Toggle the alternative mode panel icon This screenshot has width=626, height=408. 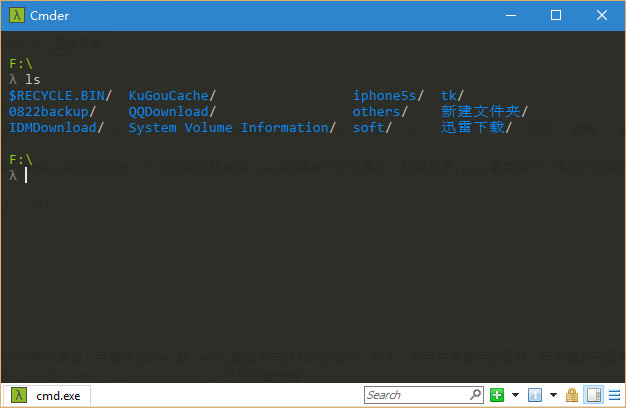tap(593, 395)
